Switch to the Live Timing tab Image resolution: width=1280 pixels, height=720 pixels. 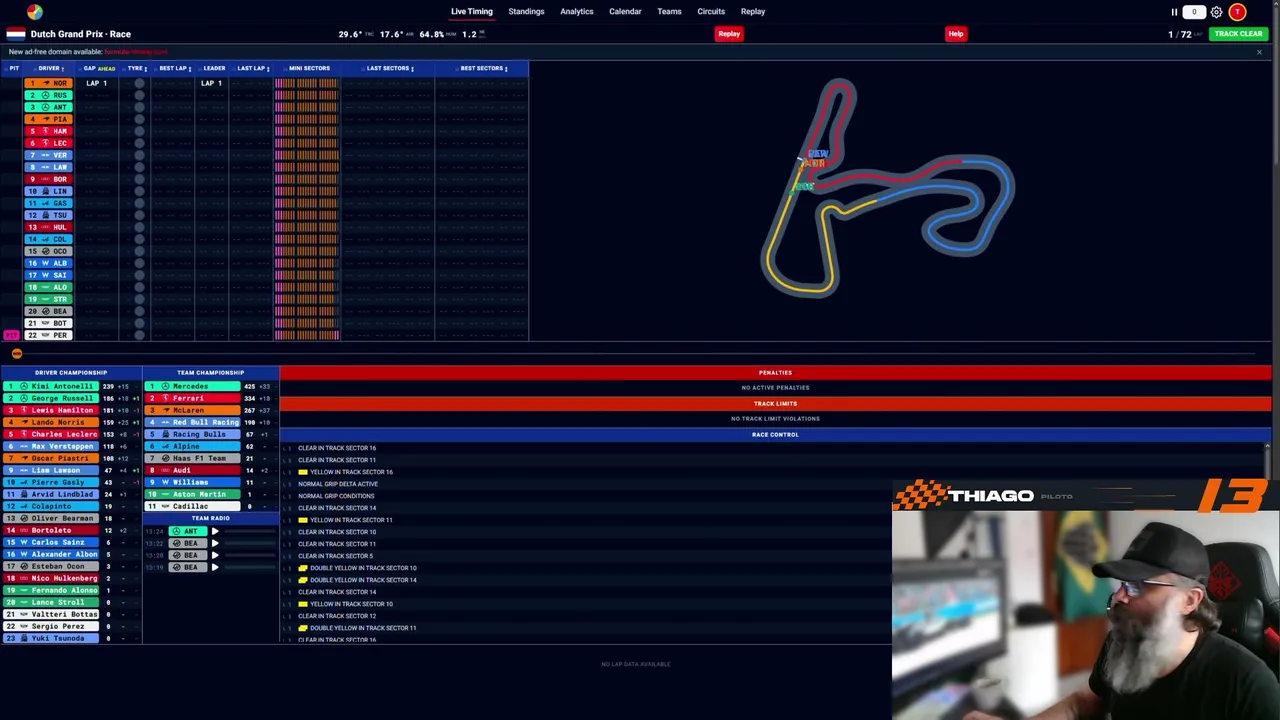point(472,12)
